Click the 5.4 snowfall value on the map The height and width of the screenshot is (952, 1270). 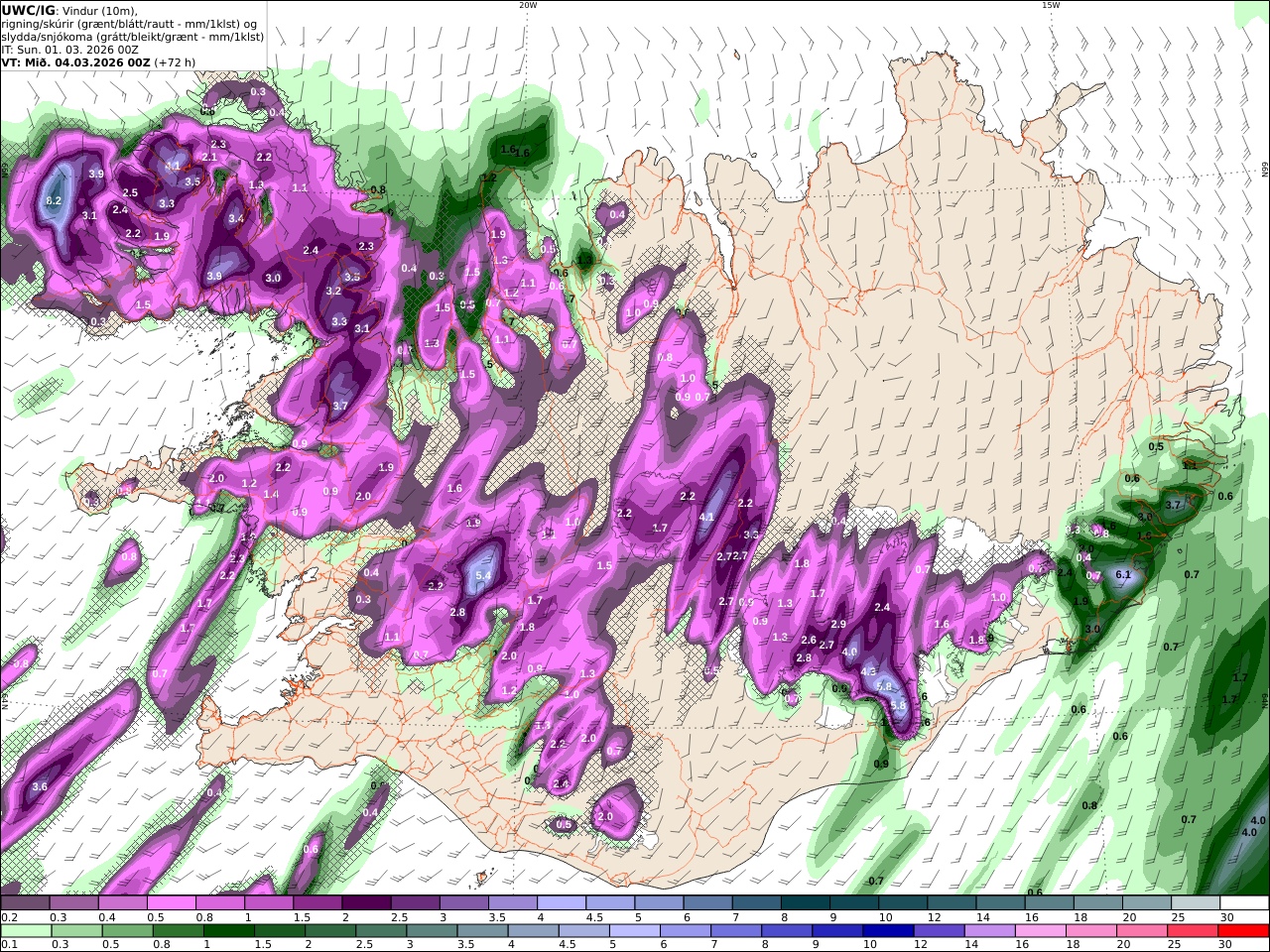coord(484,575)
